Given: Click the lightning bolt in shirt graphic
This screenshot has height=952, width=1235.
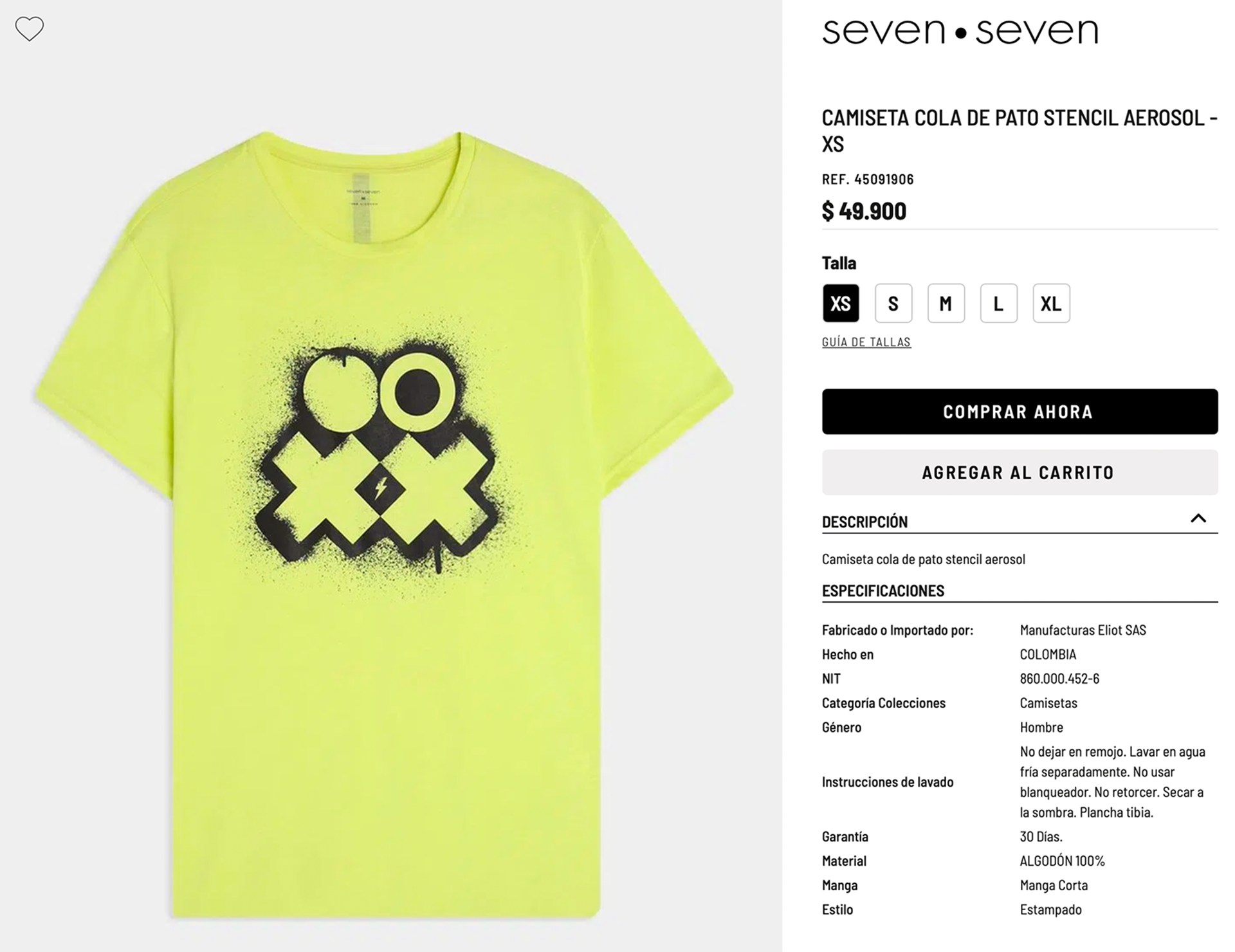Looking at the screenshot, I should click(380, 488).
